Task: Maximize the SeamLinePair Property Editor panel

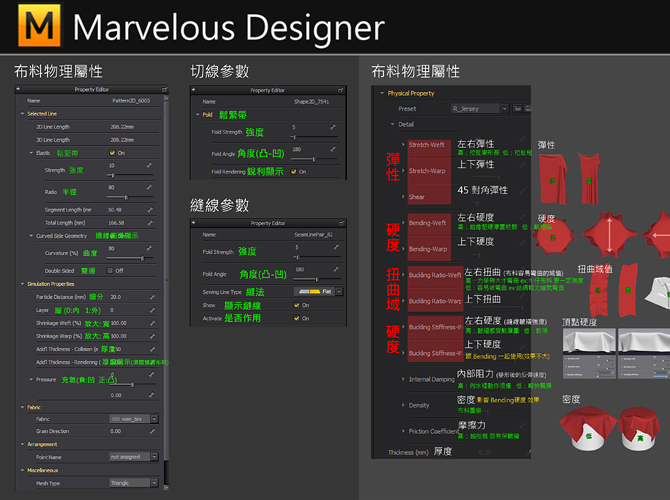Action: [x=341, y=223]
